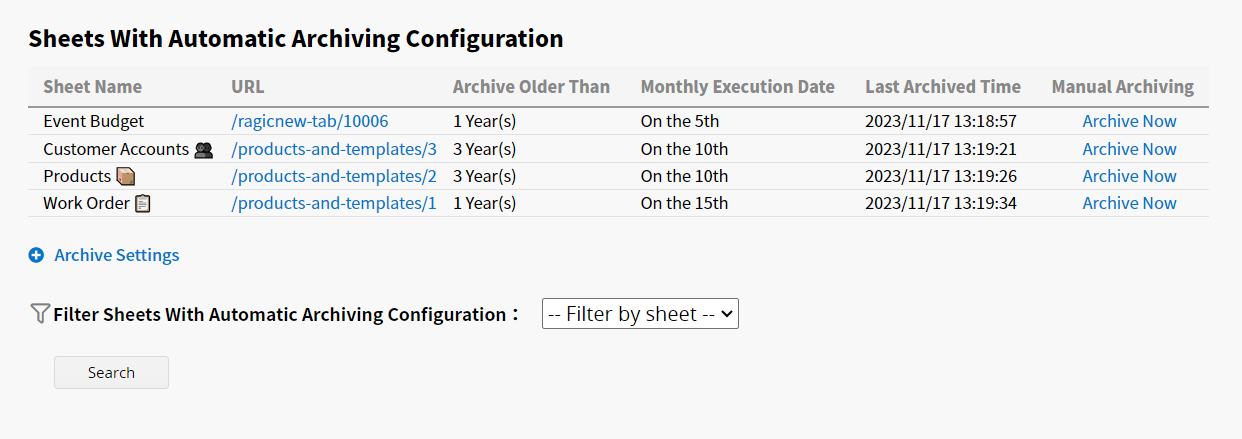Open the /products-and-templates/2 URL link
This screenshot has width=1242, height=439.
pos(334,176)
